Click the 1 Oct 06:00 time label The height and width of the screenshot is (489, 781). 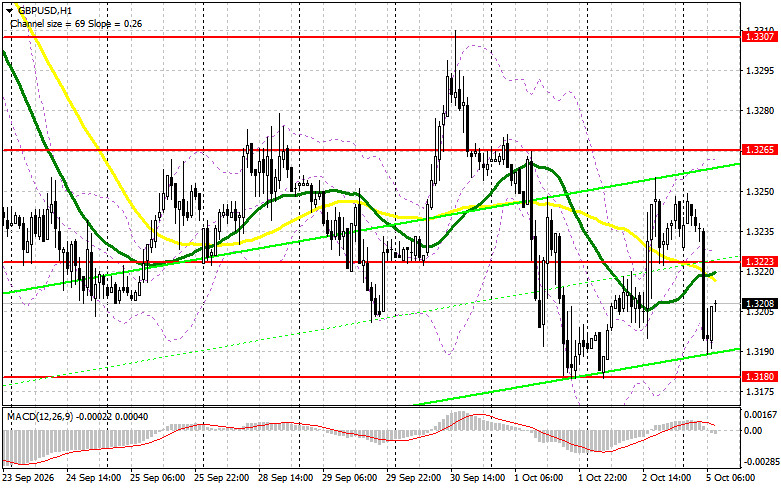[x=540, y=478]
